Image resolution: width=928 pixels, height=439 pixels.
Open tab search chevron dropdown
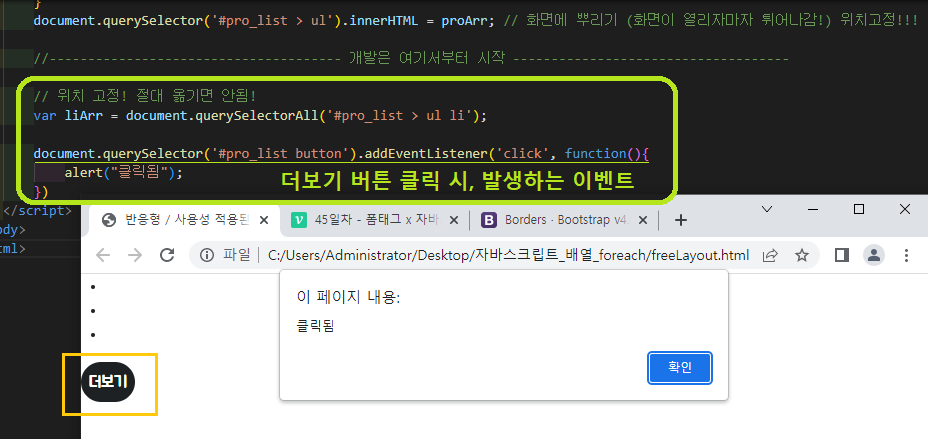[767, 209]
